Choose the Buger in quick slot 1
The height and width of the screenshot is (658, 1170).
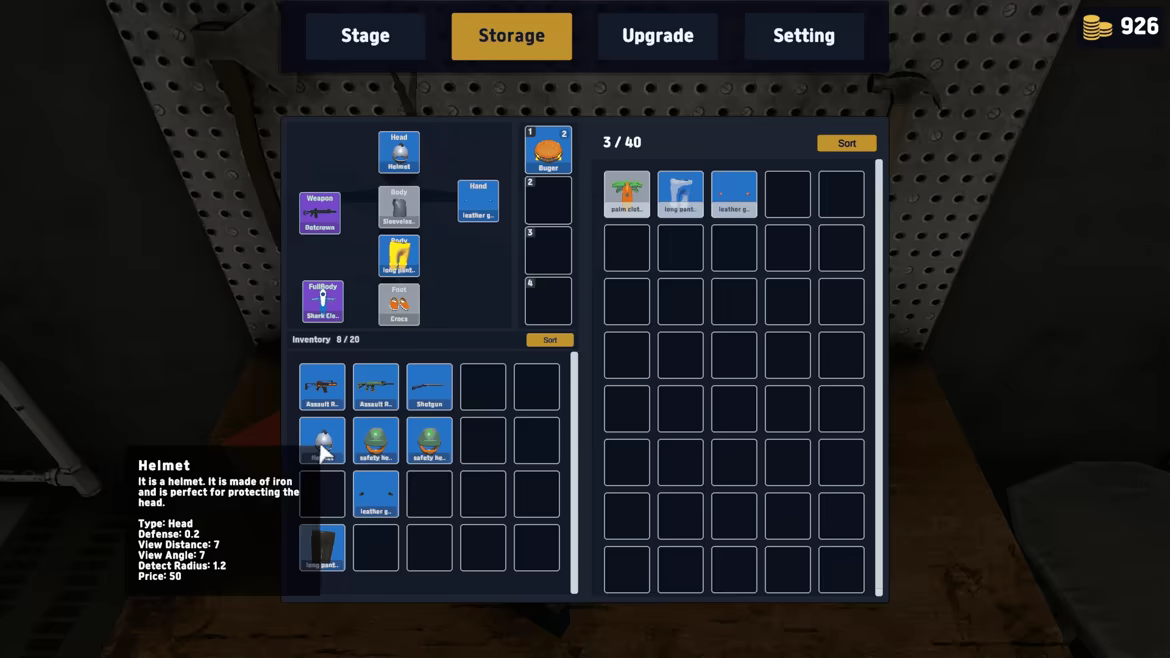click(x=548, y=150)
